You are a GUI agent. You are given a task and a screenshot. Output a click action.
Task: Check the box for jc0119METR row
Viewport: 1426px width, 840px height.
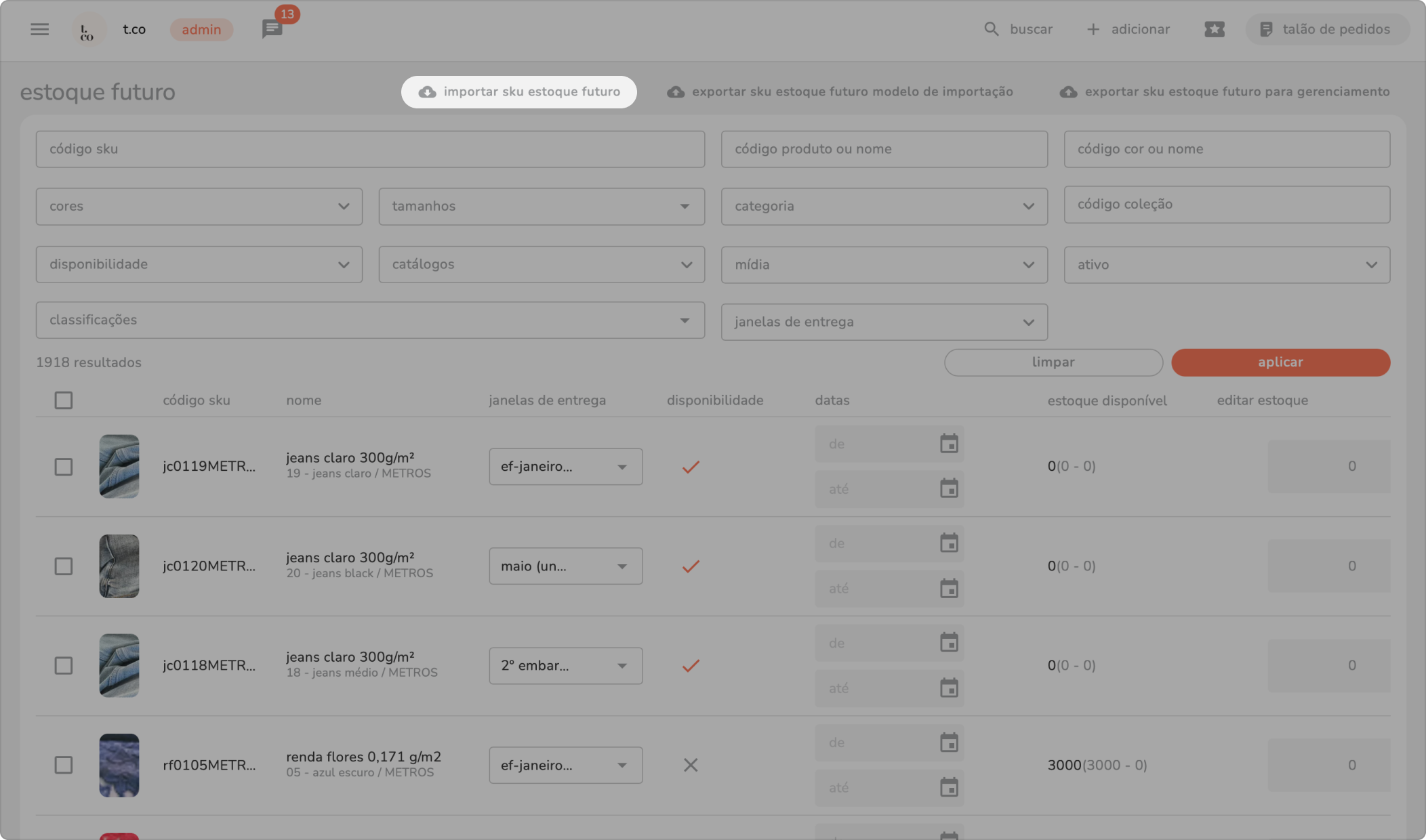[63, 467]
